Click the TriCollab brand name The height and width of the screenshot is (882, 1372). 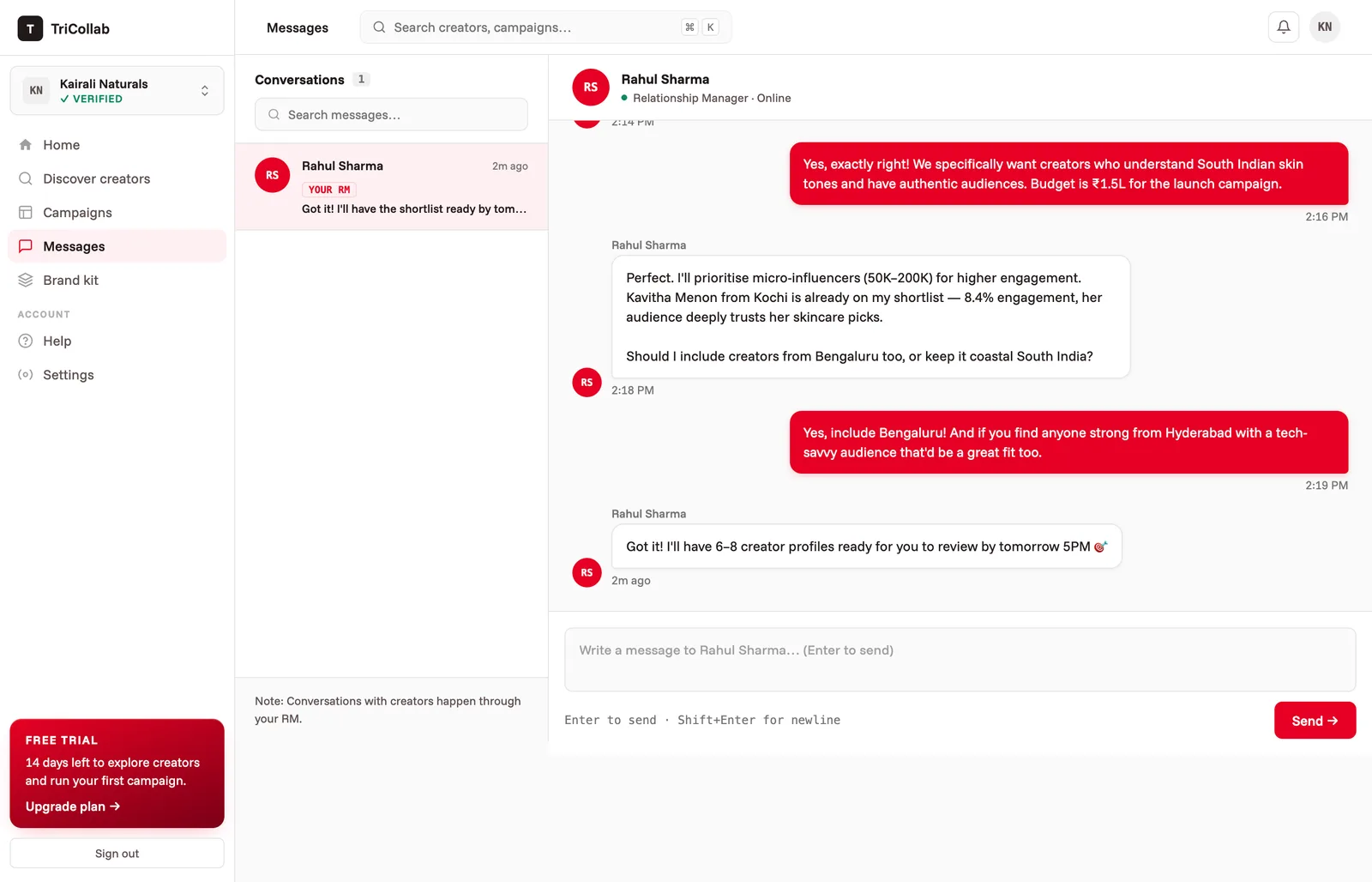(x=81, y=28)
